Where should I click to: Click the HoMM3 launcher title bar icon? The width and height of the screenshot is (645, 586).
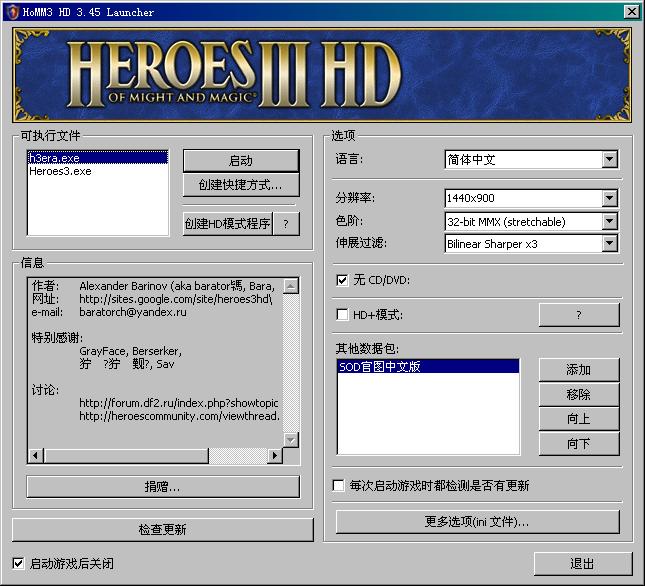[x=11, y=10]
